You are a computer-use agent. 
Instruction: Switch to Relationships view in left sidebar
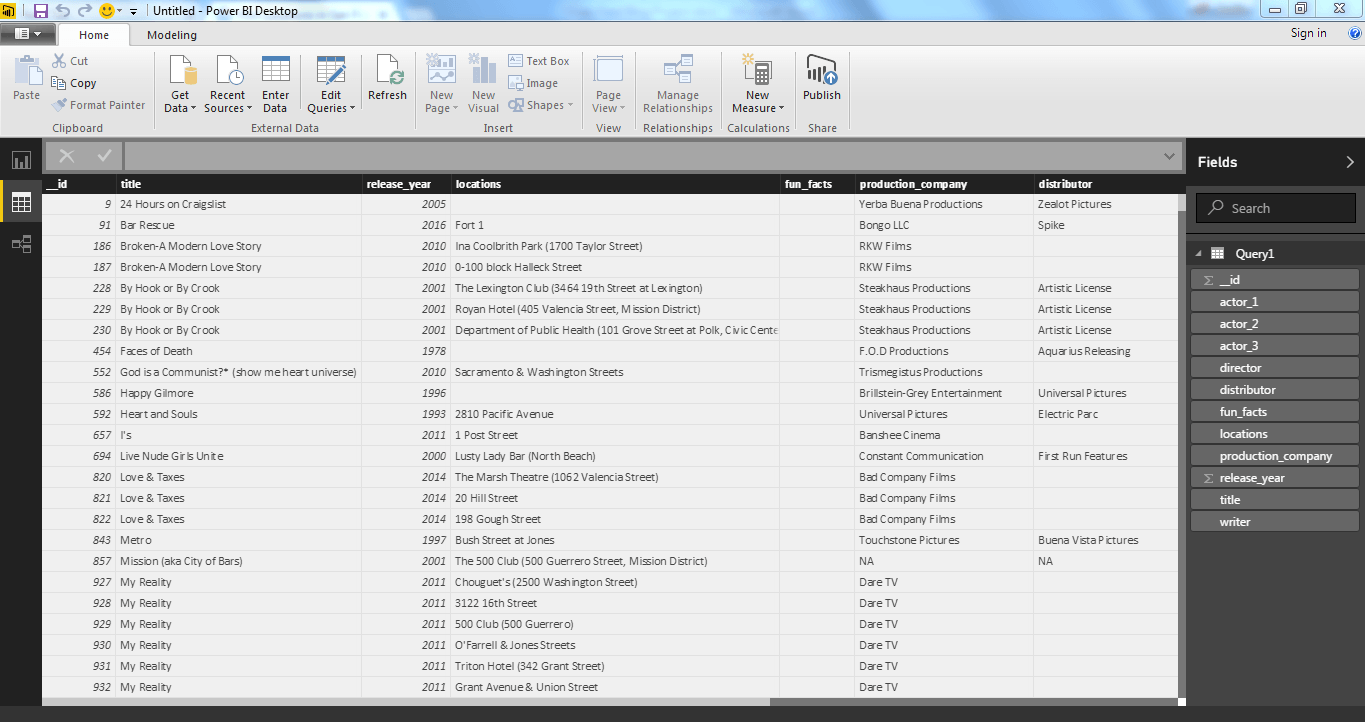tap(21, 244)
